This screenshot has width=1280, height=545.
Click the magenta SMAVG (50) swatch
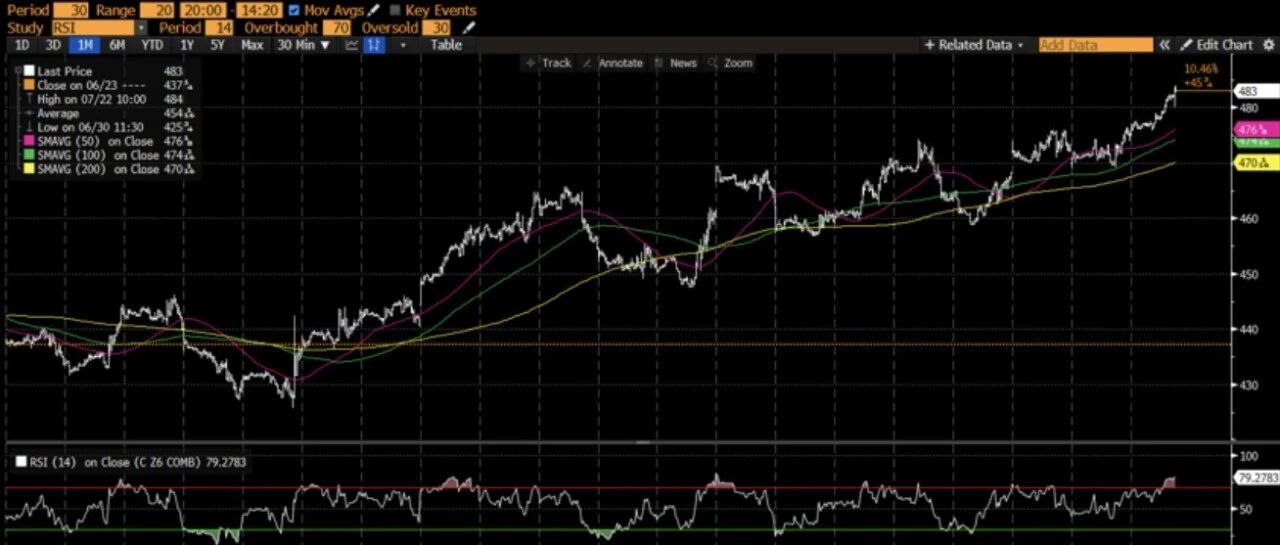[x=29, y=141]
